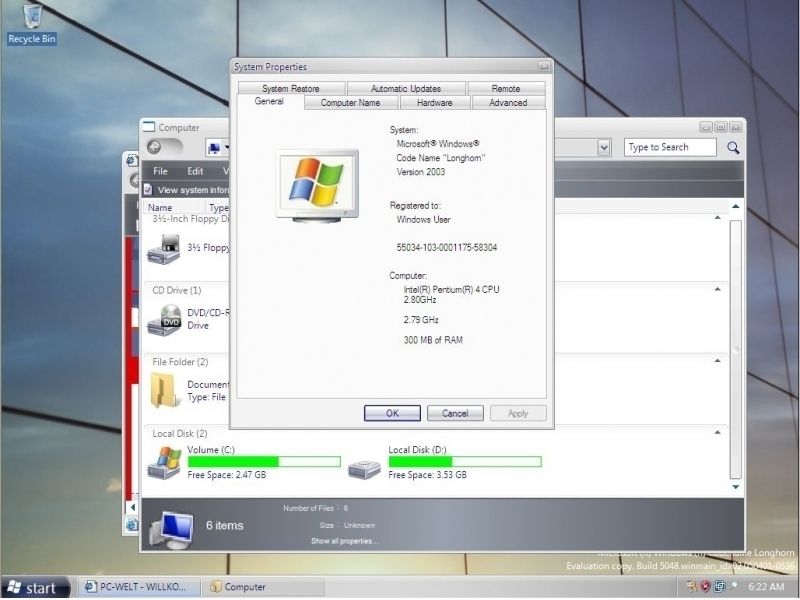Open the address bar dropdown arrow
Screen dimensions: 800x600
pyautogui.click(x=604, y=148)
